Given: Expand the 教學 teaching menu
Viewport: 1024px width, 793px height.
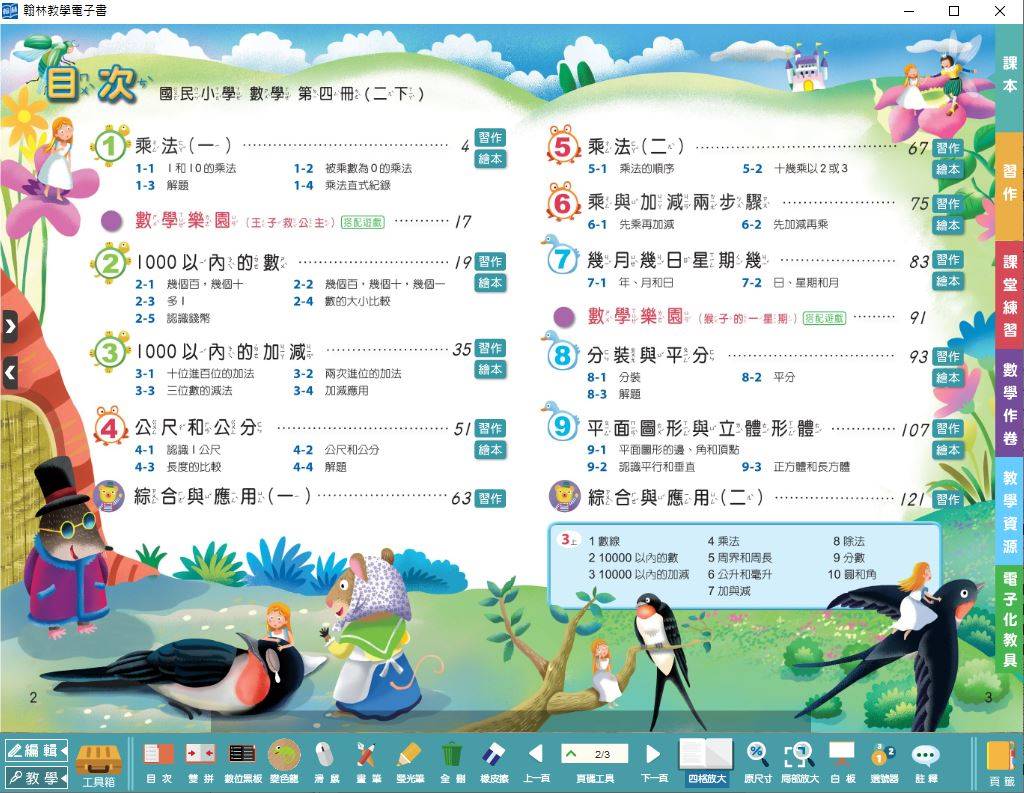Looking at the screenshot, I should (x=37, y=777).
